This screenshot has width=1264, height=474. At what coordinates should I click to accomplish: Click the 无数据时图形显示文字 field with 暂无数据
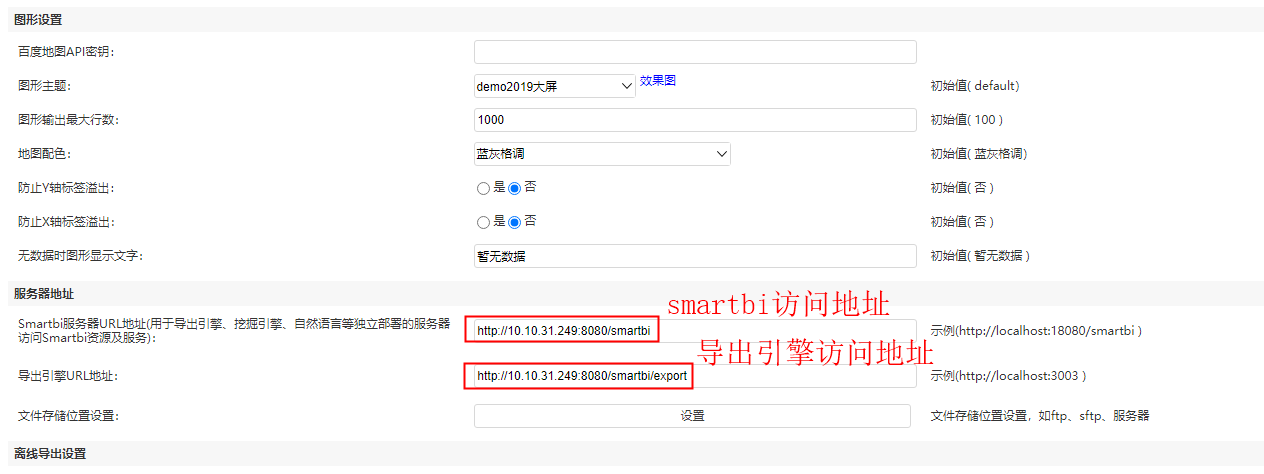pyautogui.click(x=695, y=256)
